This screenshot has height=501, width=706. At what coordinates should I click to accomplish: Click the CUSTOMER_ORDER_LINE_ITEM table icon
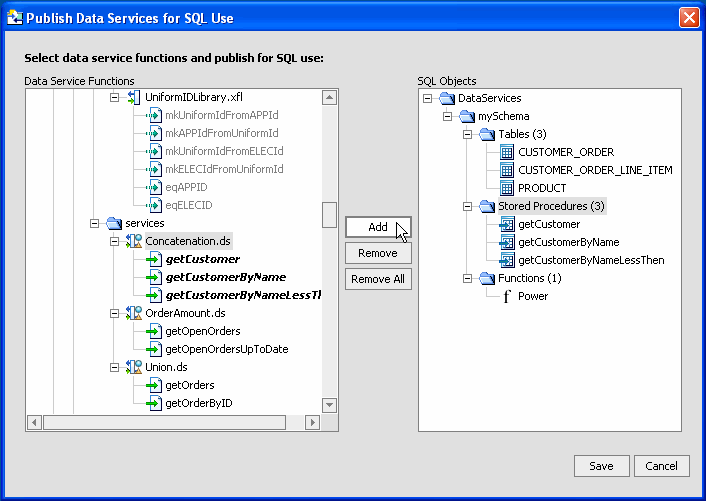507,170
